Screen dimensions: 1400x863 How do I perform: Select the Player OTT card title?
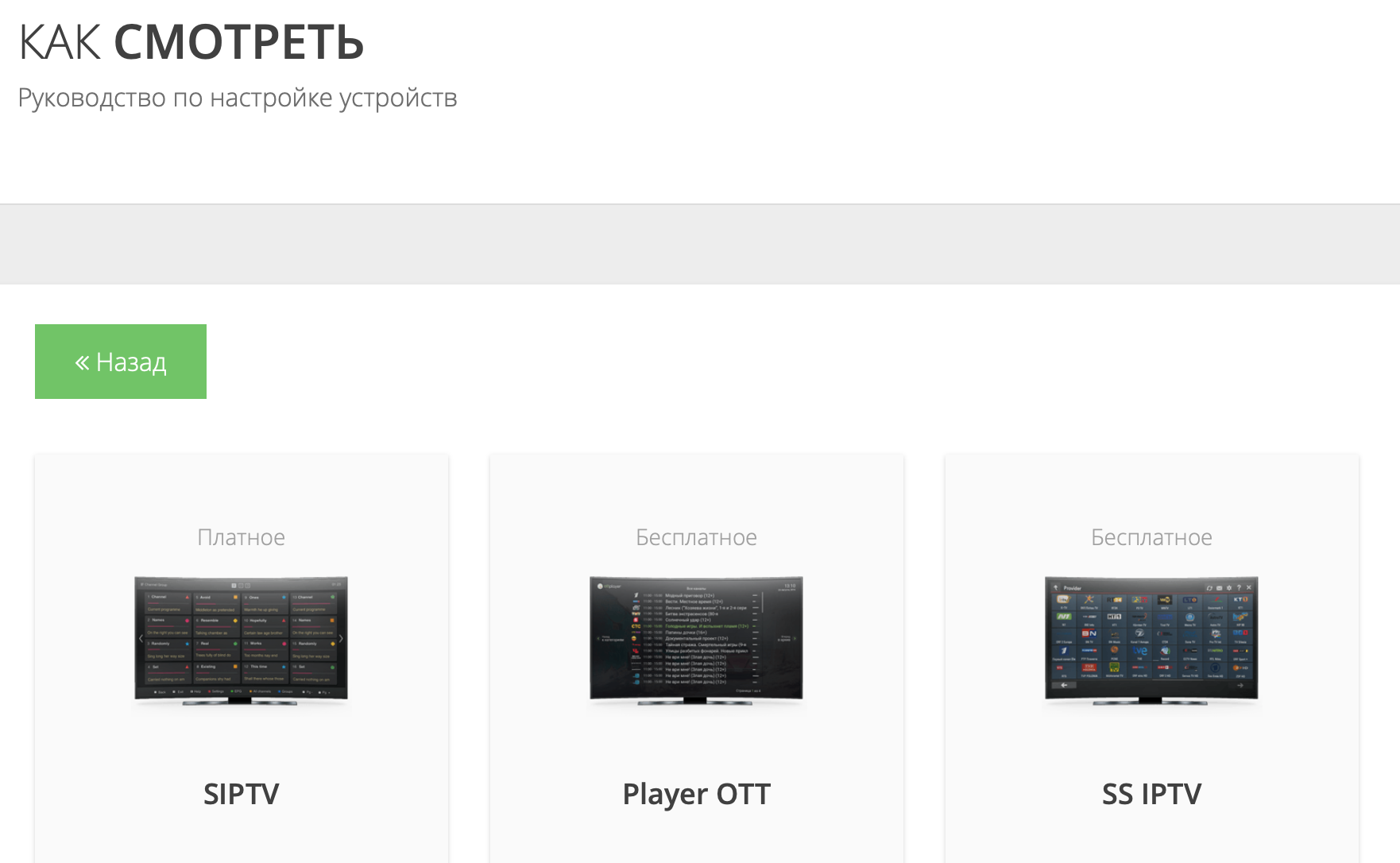(x=696, y=794)
